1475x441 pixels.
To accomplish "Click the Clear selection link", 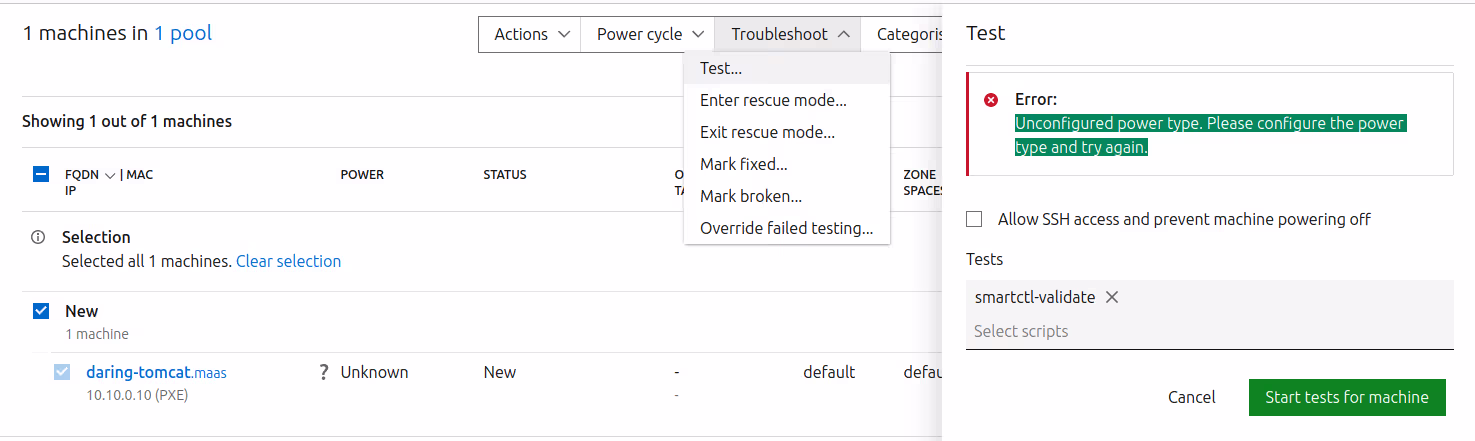I will pyautogui.click(x=288, y=261).
